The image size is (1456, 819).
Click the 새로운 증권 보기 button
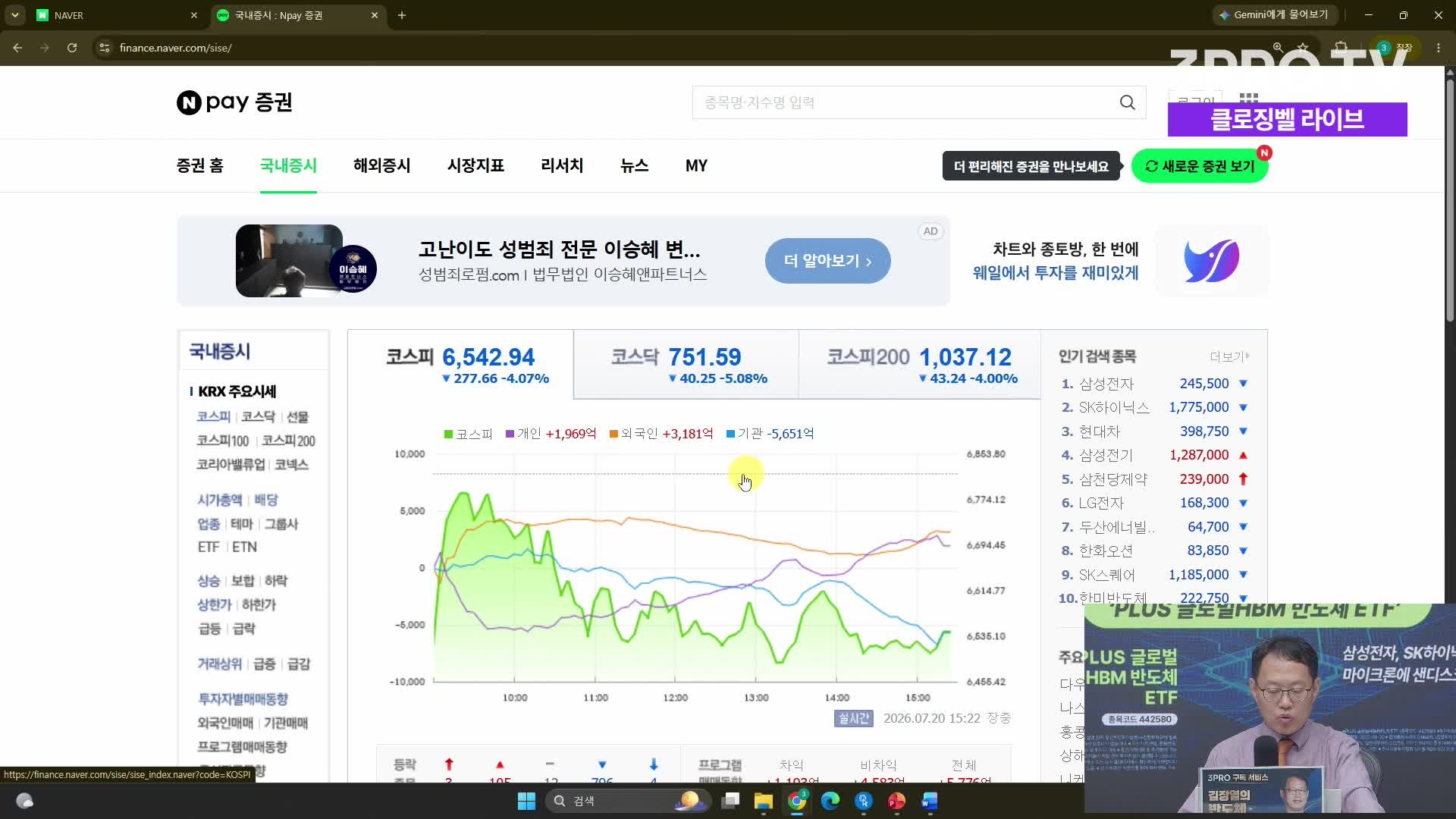click(x=1200, y=166)
